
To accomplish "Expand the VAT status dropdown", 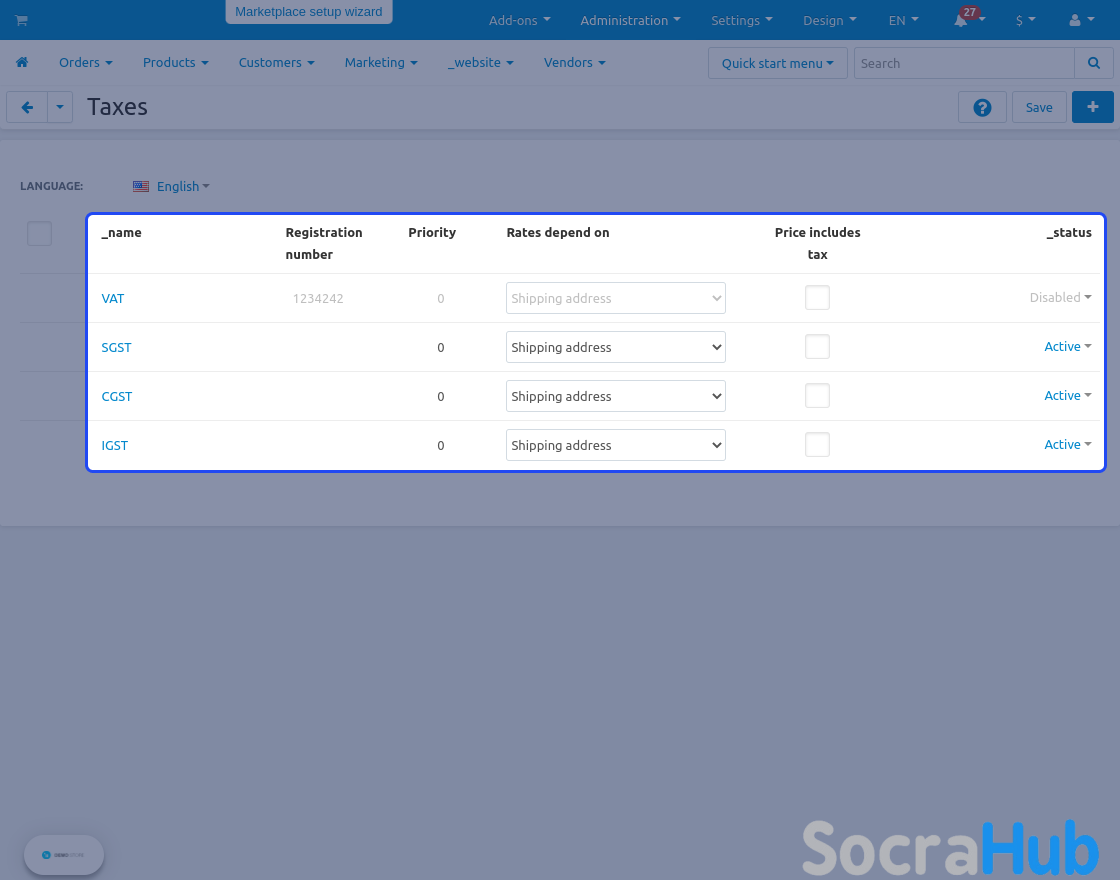I will tap(1060, 297).
